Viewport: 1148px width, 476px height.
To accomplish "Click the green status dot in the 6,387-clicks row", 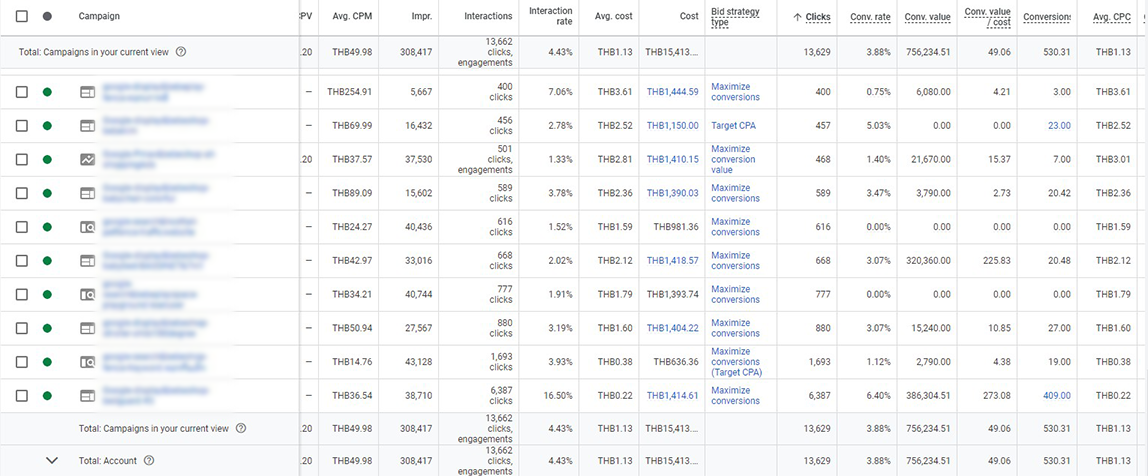I will [48, 395].
